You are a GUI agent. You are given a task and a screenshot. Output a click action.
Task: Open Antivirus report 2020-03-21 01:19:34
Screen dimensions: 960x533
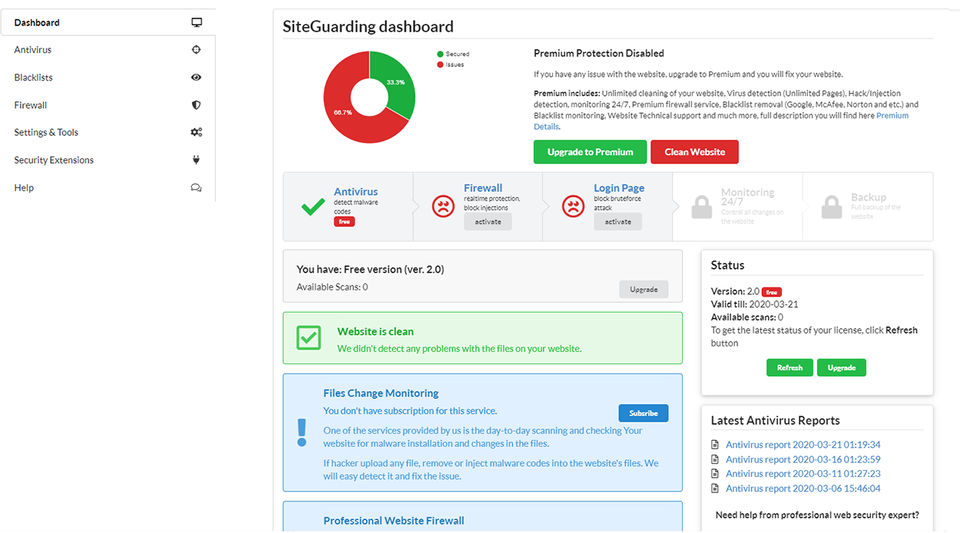click(803, 444)
